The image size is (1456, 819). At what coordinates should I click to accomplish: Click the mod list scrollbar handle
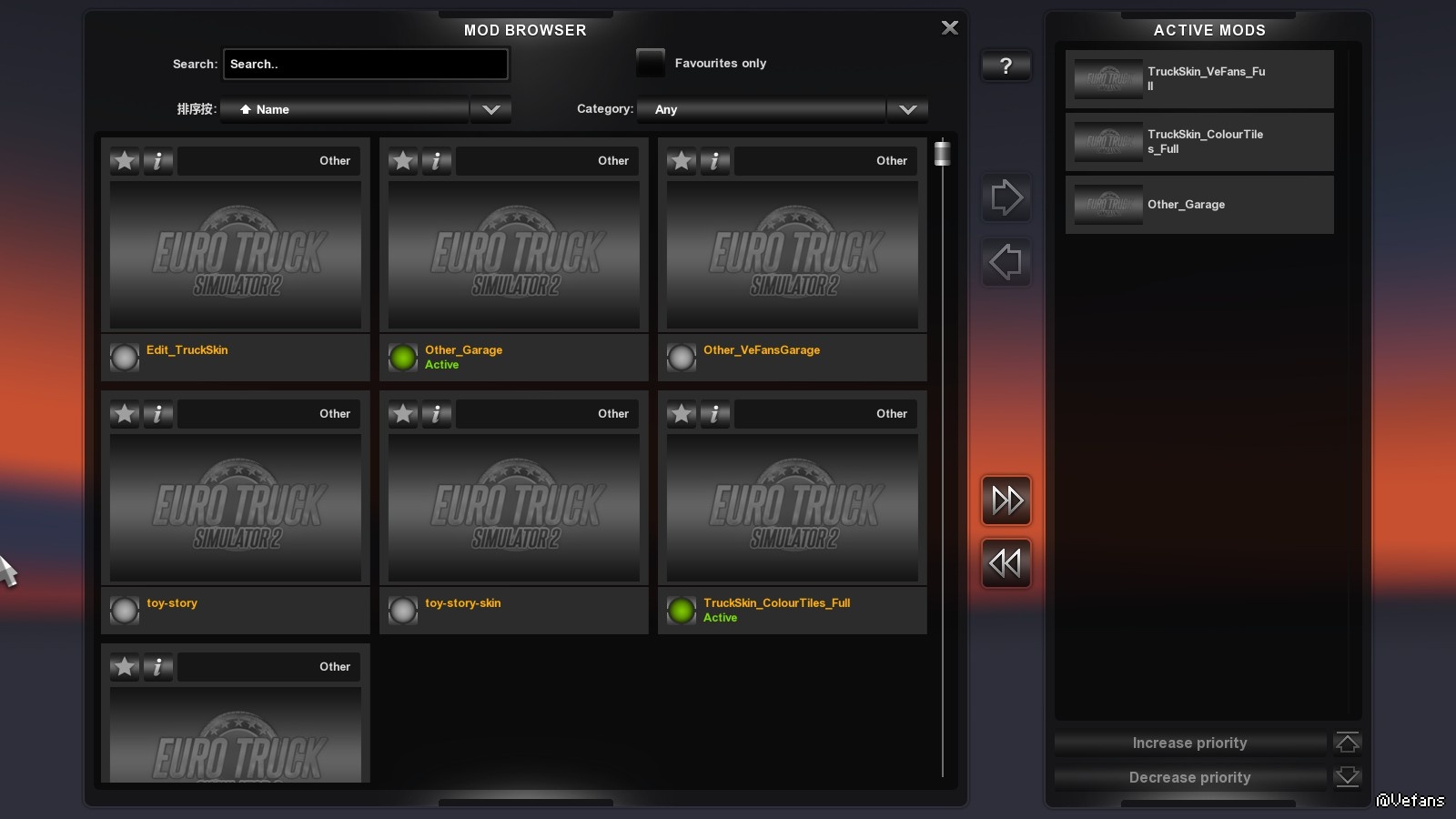tap(943, 154)
